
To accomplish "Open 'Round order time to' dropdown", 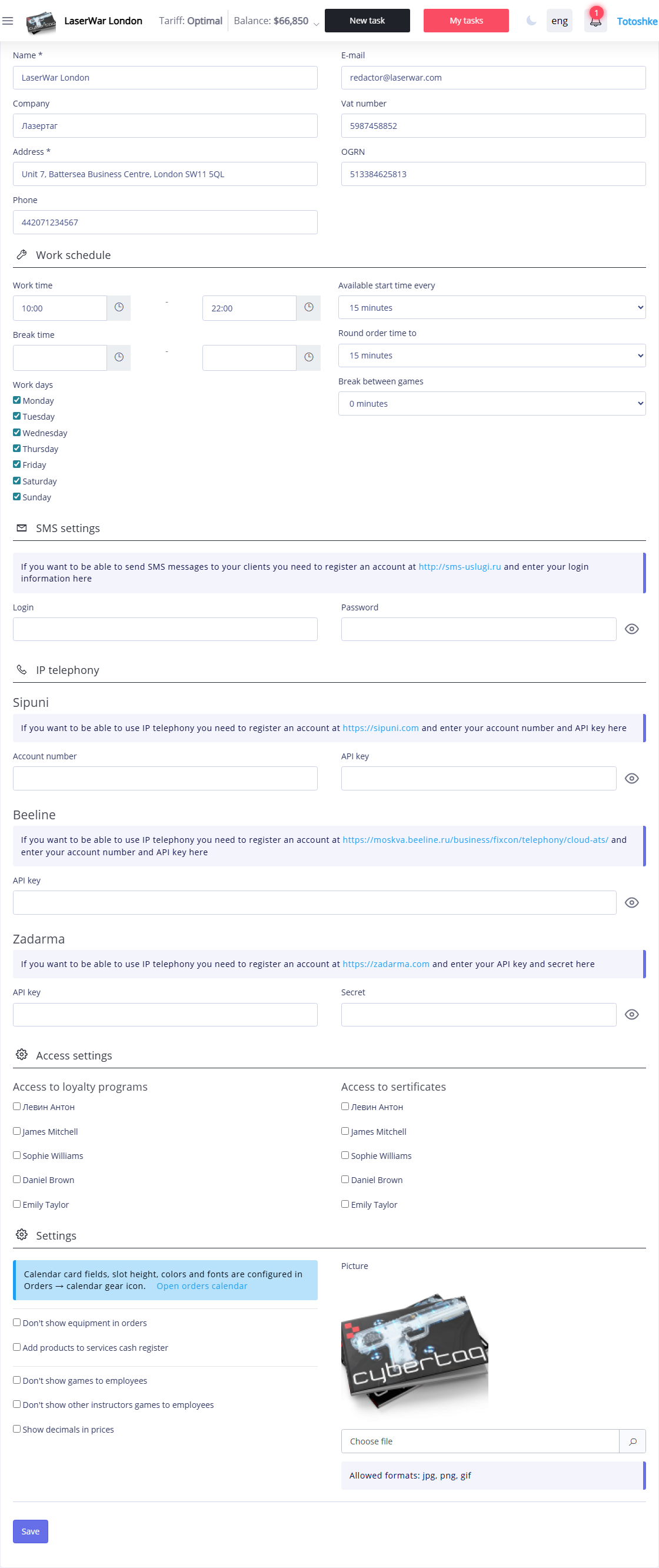I will click(x=492, y=356).
